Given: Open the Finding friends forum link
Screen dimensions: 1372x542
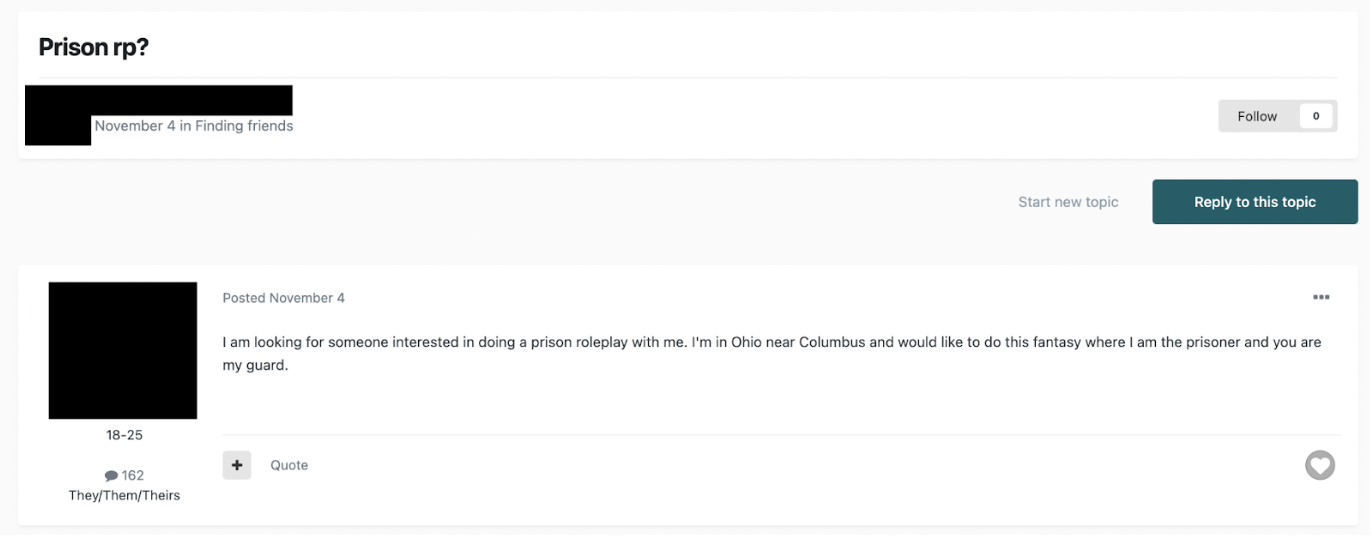Looking at the screenshot, I should [x=244, y=126].
